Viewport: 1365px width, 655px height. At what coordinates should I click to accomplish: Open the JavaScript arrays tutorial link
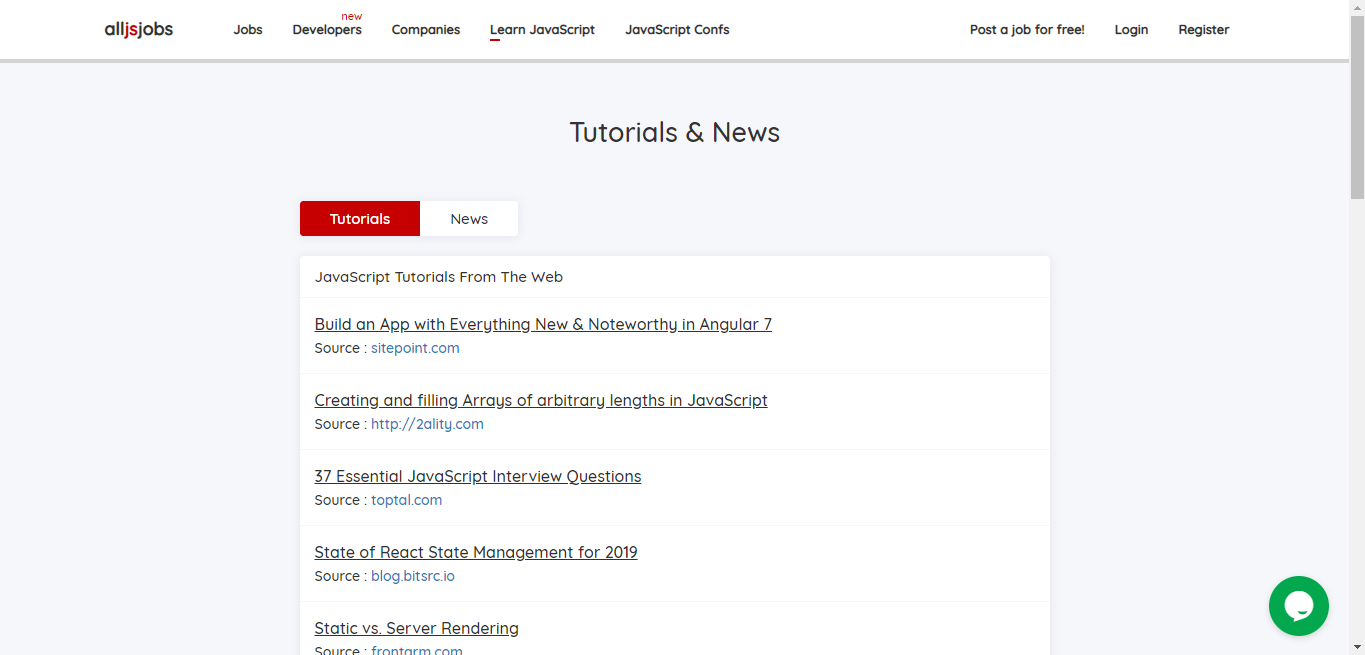tap(541, 400)
